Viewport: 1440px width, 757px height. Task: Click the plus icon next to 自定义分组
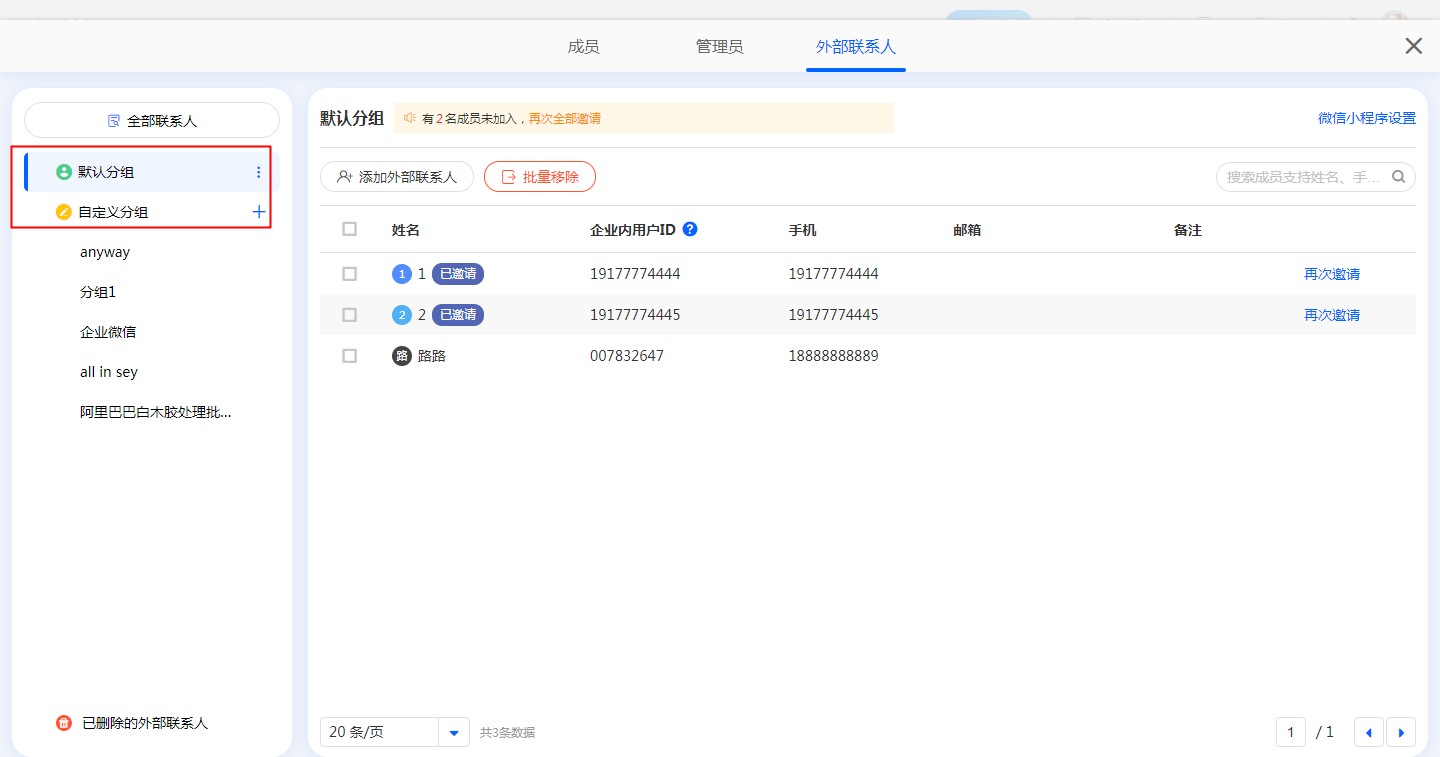(x=258, y=212)
